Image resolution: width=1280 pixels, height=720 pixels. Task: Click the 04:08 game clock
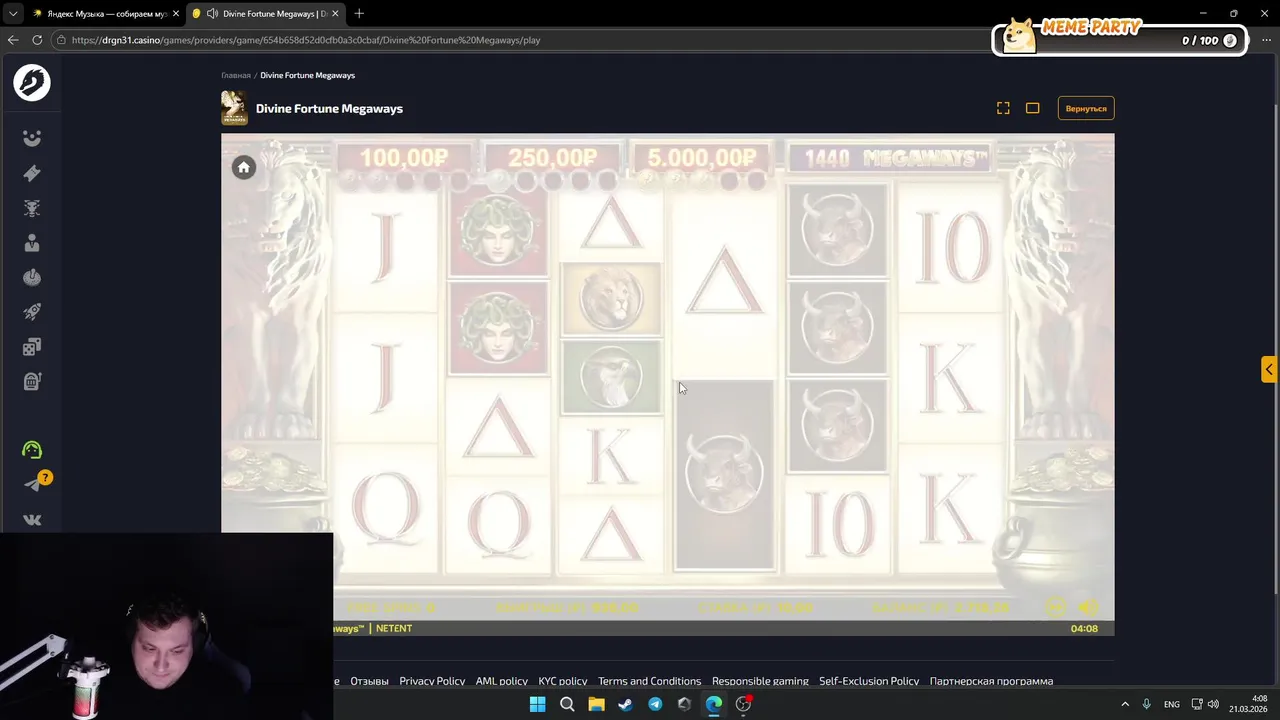pos(1084,628)
